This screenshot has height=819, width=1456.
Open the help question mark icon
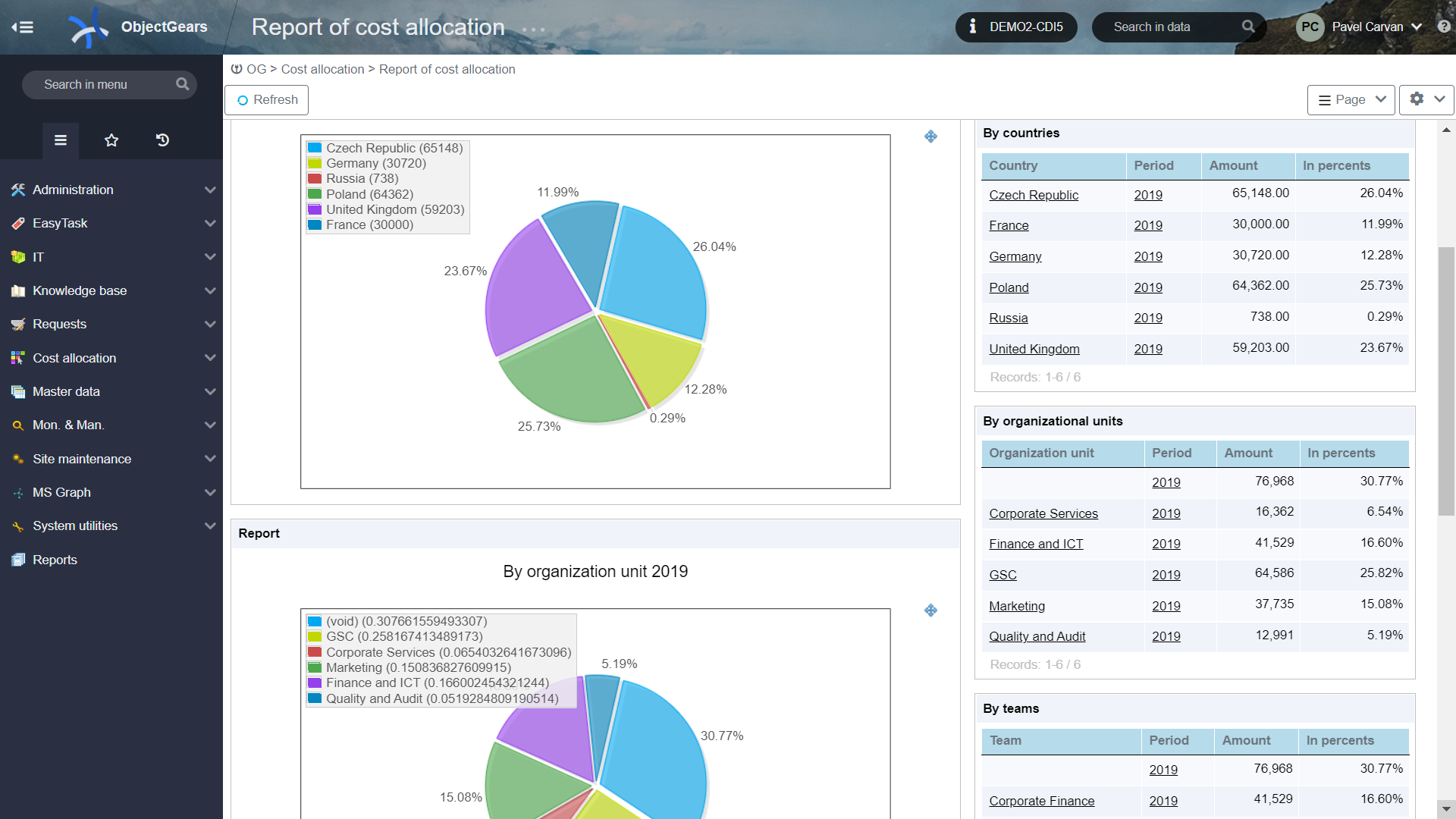(1444, 27)
